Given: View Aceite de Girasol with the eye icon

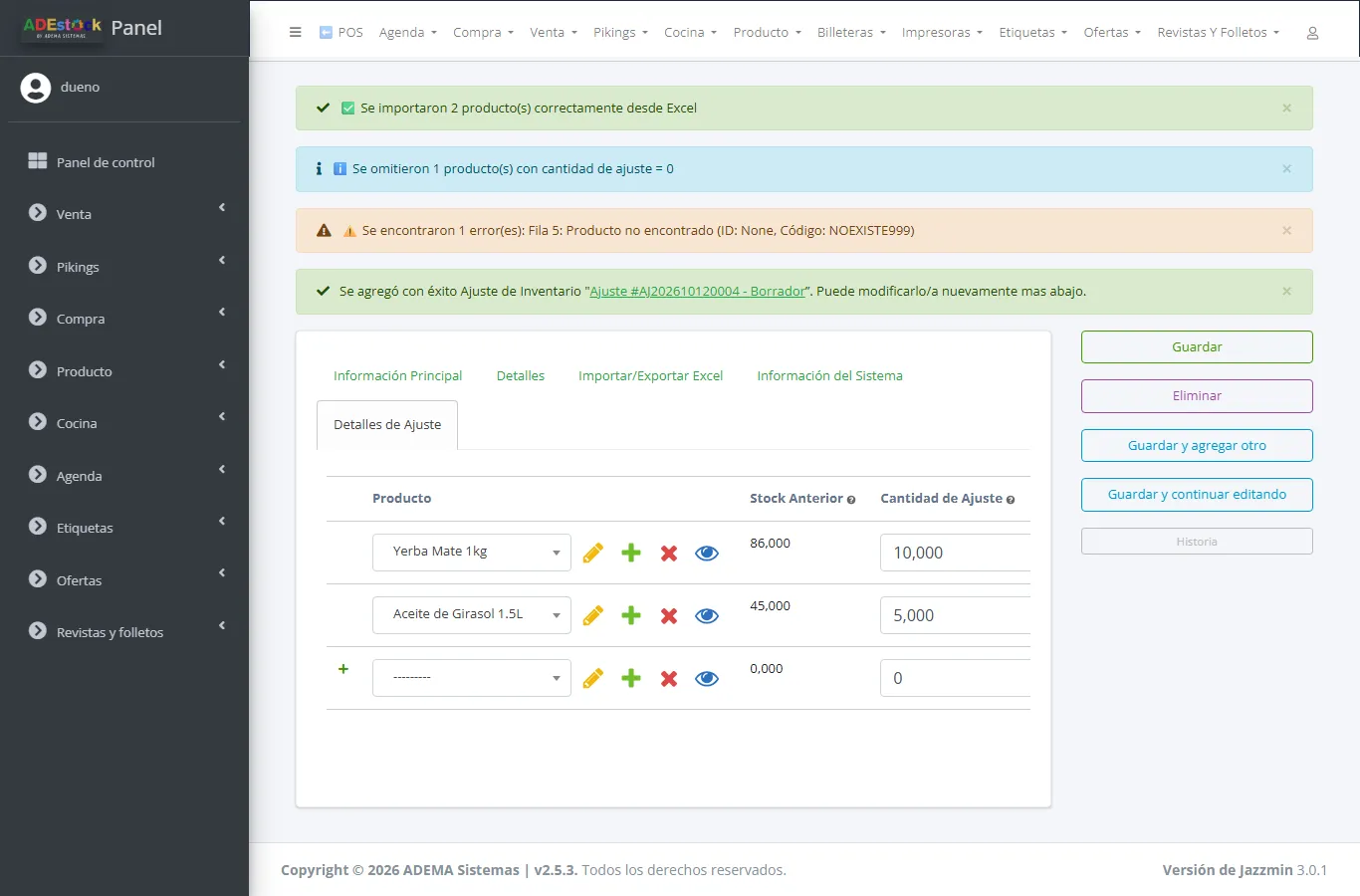Looking at the screenshot, I should [x=707, y=615].
